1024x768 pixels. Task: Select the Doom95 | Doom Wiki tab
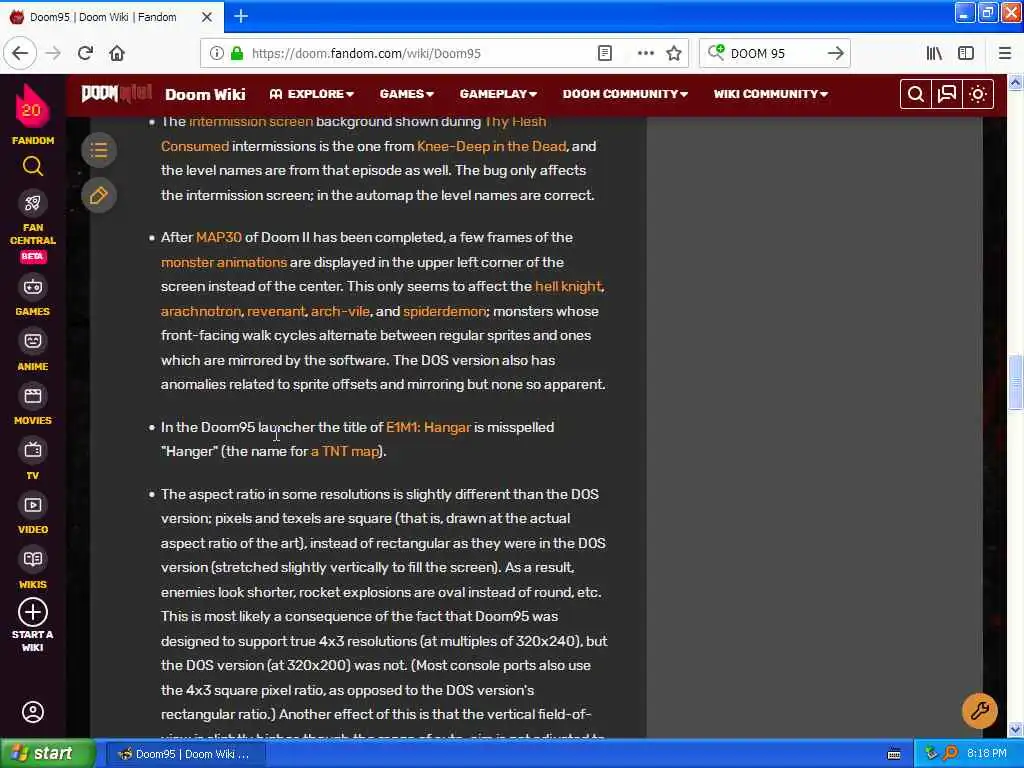pos(111,17)
